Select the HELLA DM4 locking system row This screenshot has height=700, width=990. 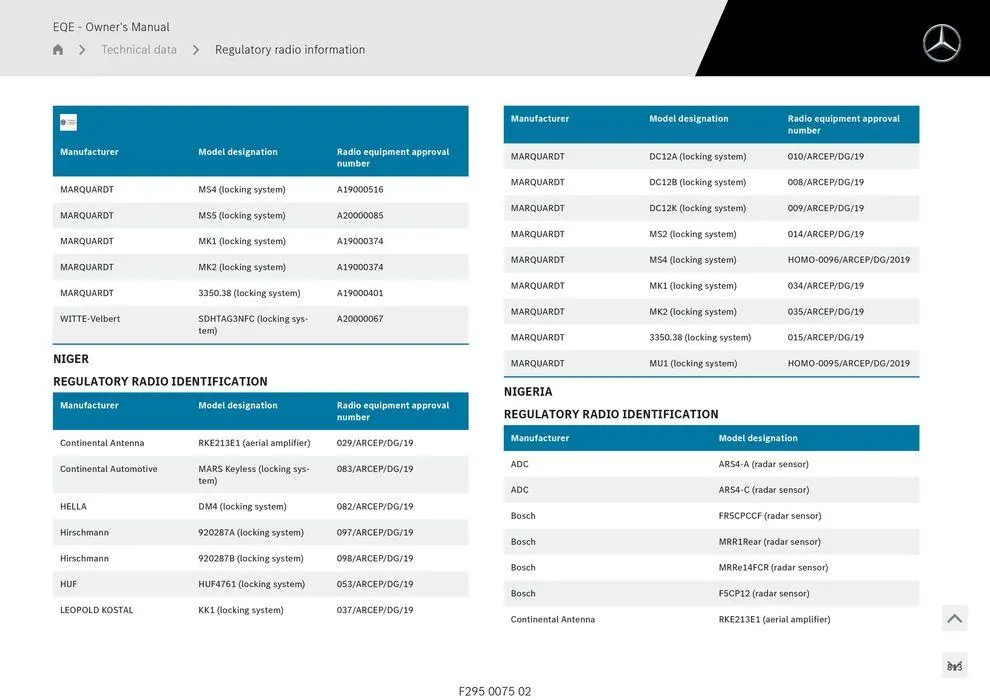tap(260, 506)
